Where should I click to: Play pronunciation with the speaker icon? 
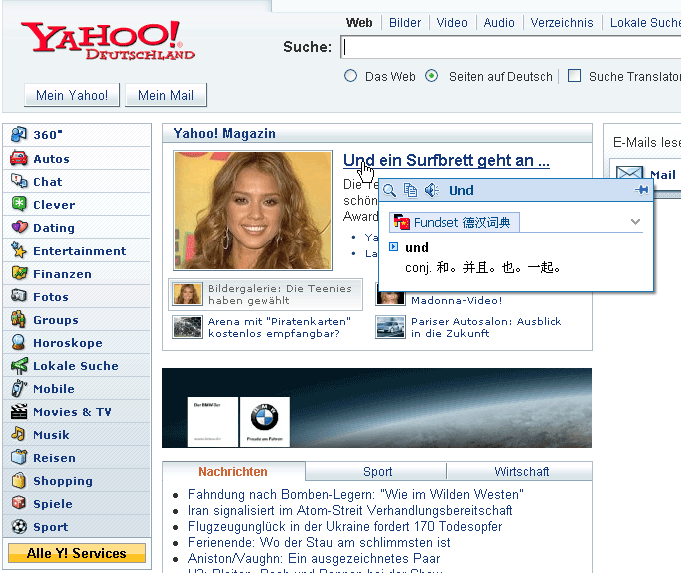[x=432, y=190]
